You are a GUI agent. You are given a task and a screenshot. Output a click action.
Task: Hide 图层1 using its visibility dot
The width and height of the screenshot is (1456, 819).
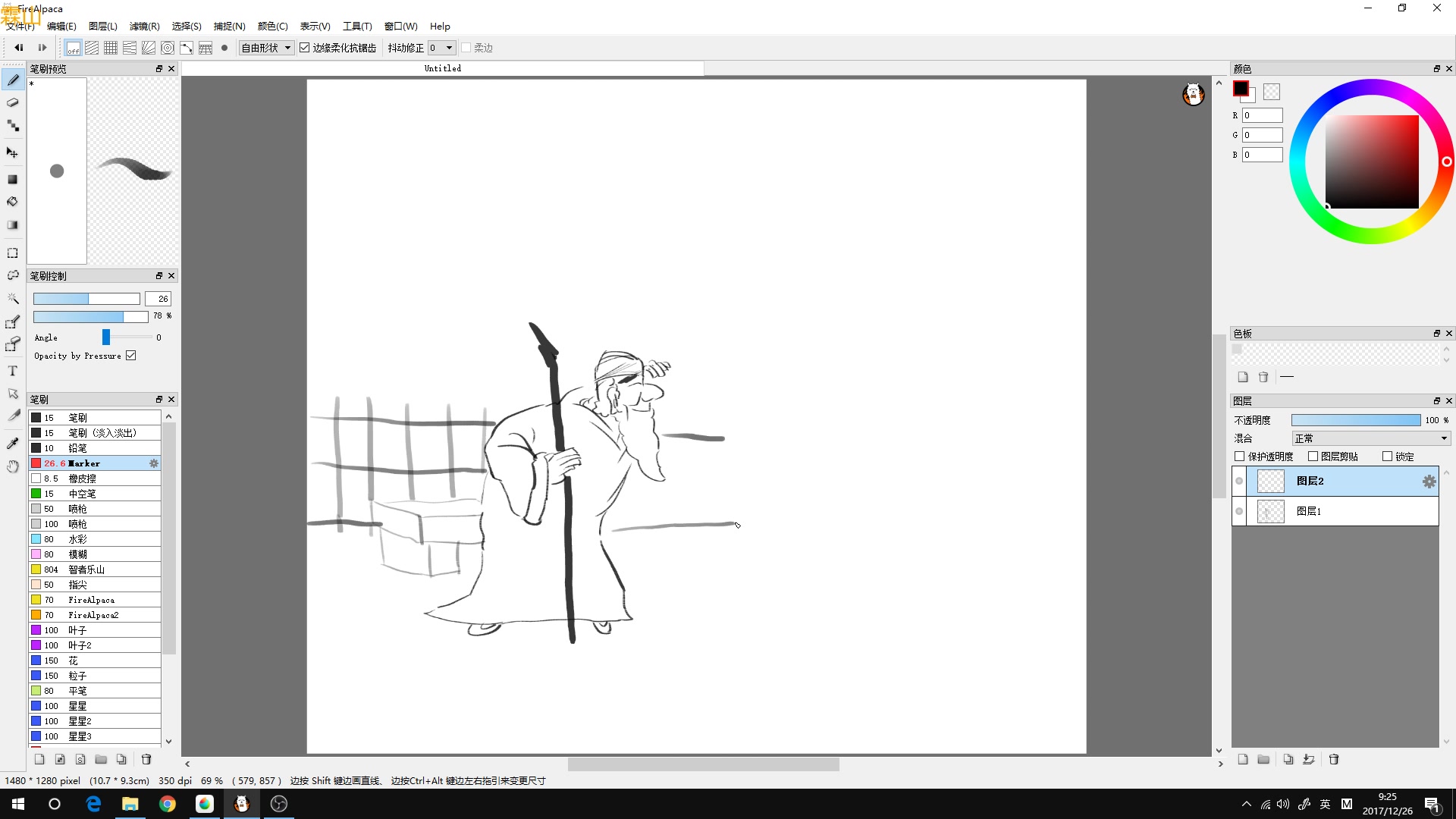1239,511
